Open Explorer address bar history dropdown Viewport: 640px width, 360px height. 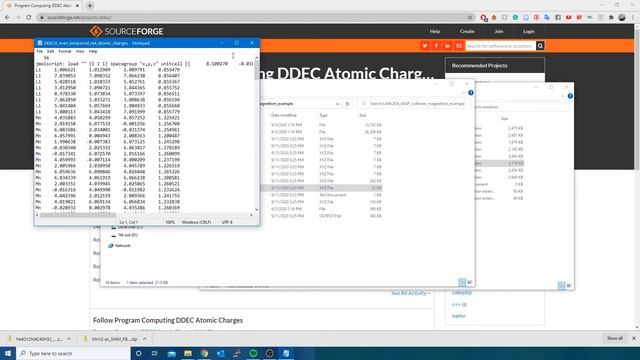pos(337,104)
